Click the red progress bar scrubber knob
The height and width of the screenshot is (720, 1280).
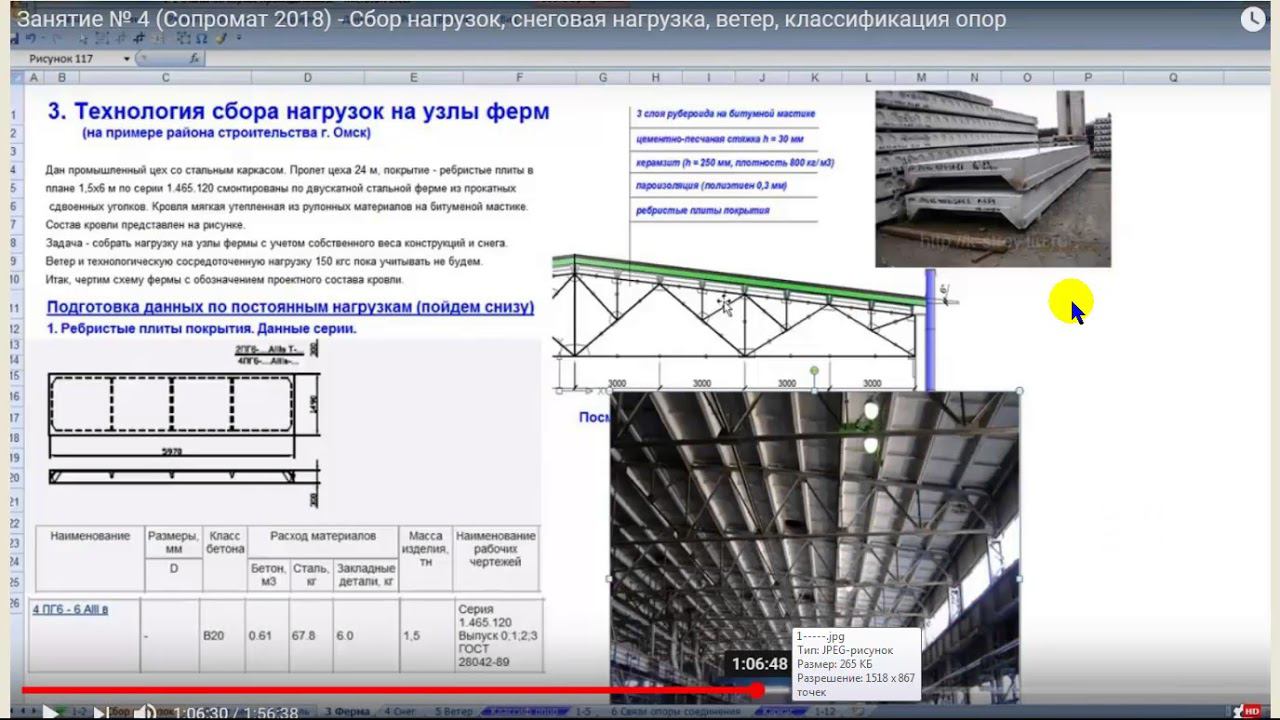[x=757, y=690]
